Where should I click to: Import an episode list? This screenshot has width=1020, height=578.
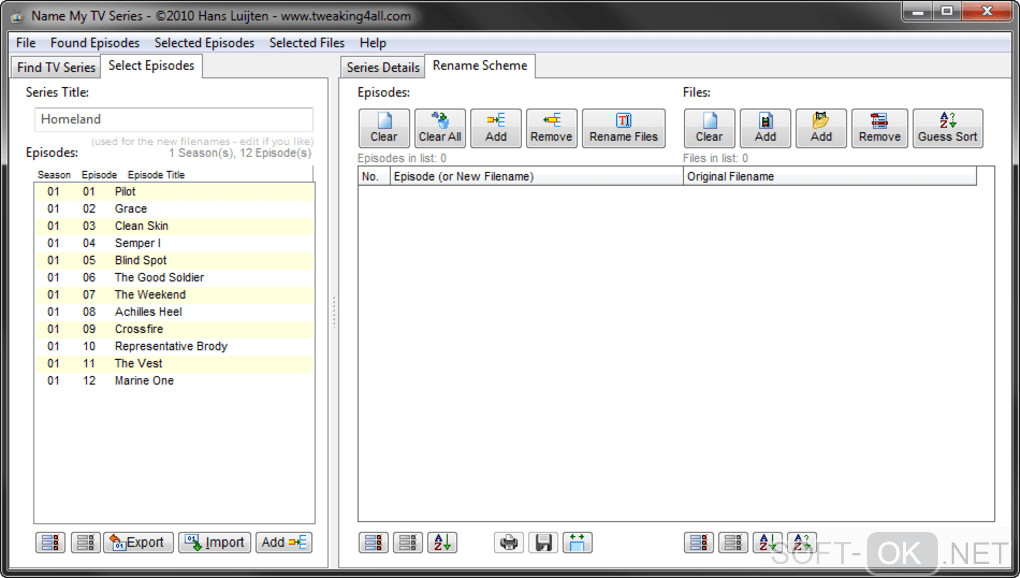coord(215,542)
